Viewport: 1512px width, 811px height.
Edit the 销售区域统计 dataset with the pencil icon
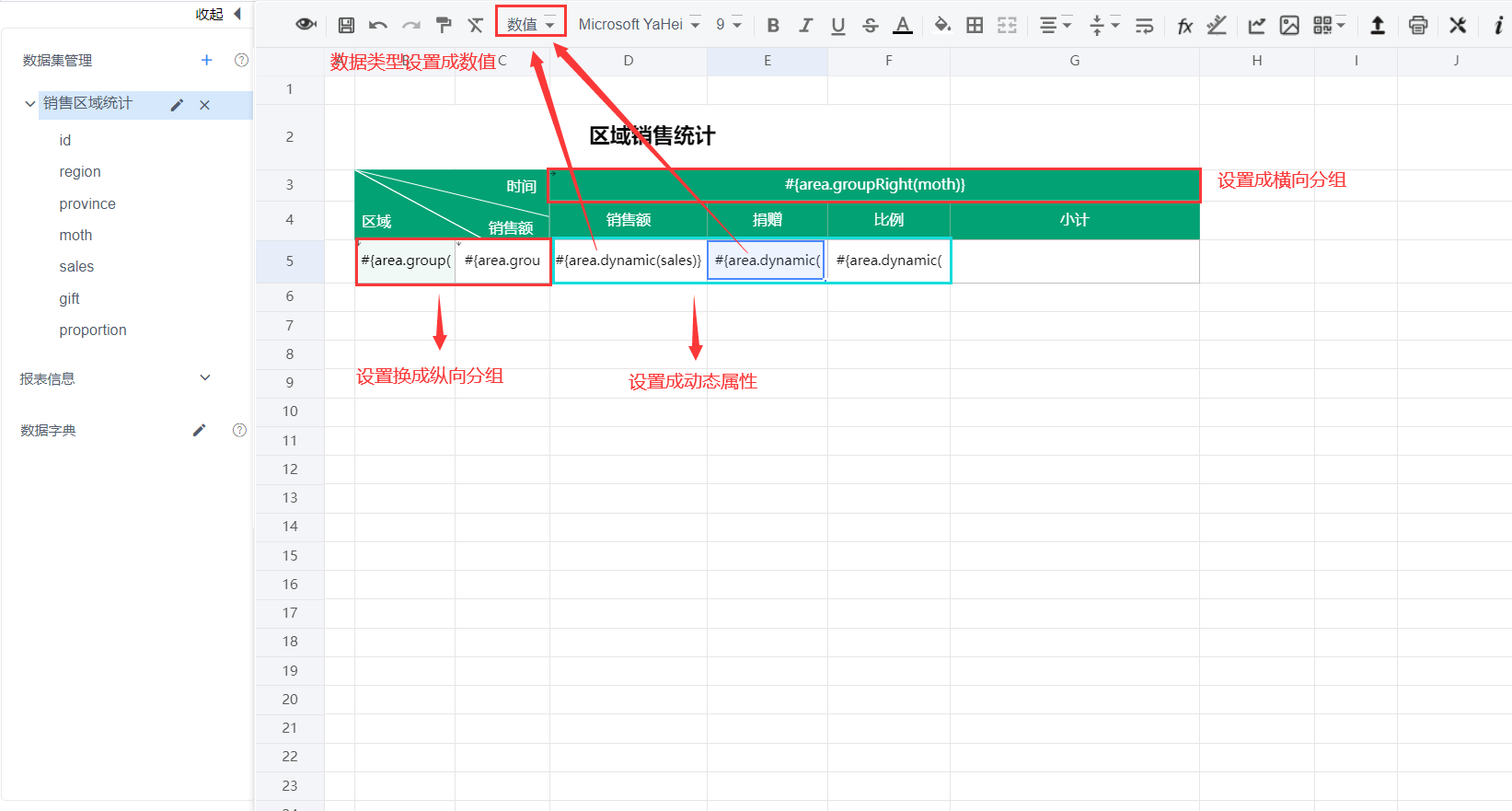178,105
